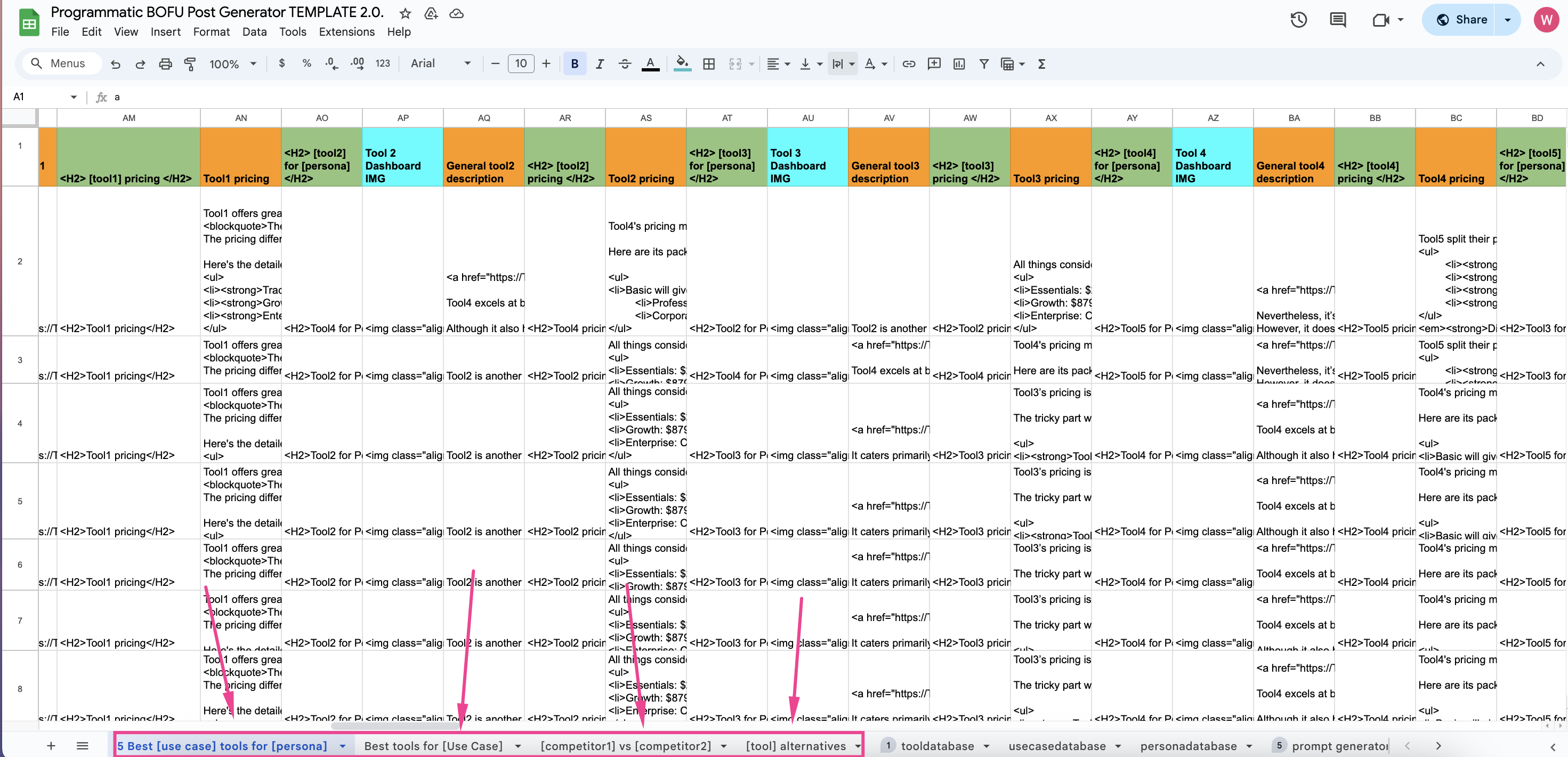Viewport: 1568px width, 757px height.
Task: Open text color picker
Action: coord(651,64)
